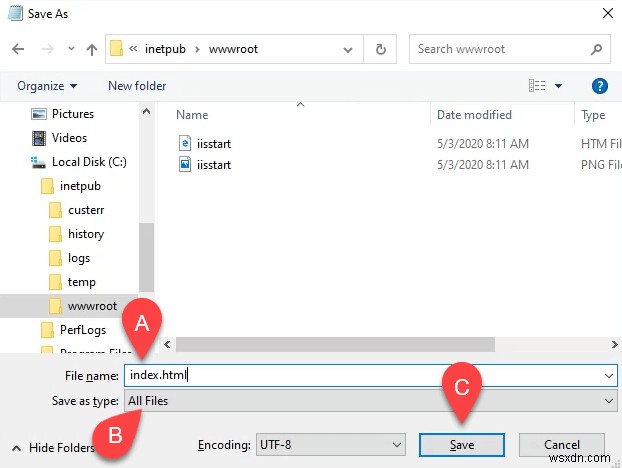The image size is (622, 468).
Task: Open the Organize menu
Action: click(x=47, y=86)
